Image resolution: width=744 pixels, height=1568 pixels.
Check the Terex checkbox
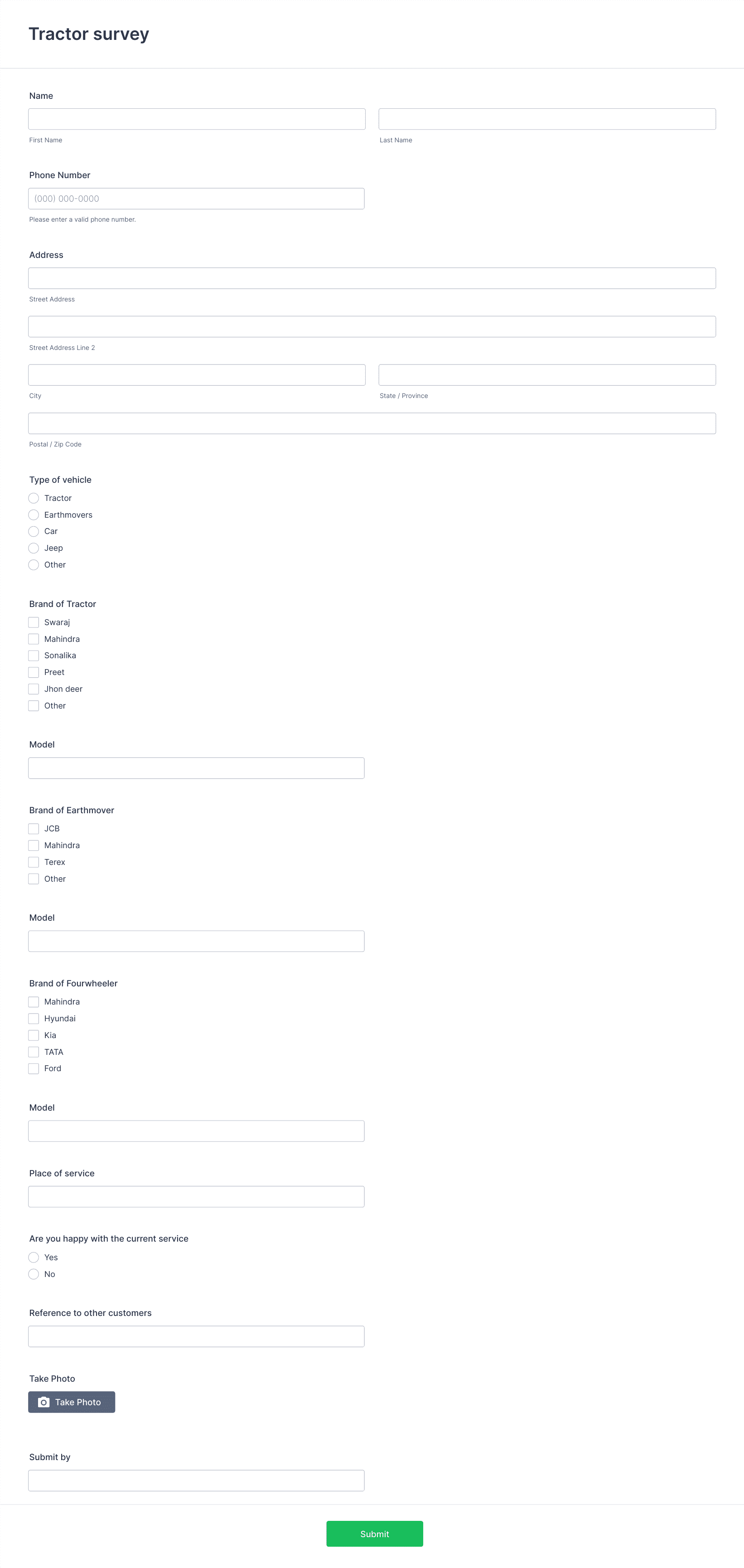34,862
